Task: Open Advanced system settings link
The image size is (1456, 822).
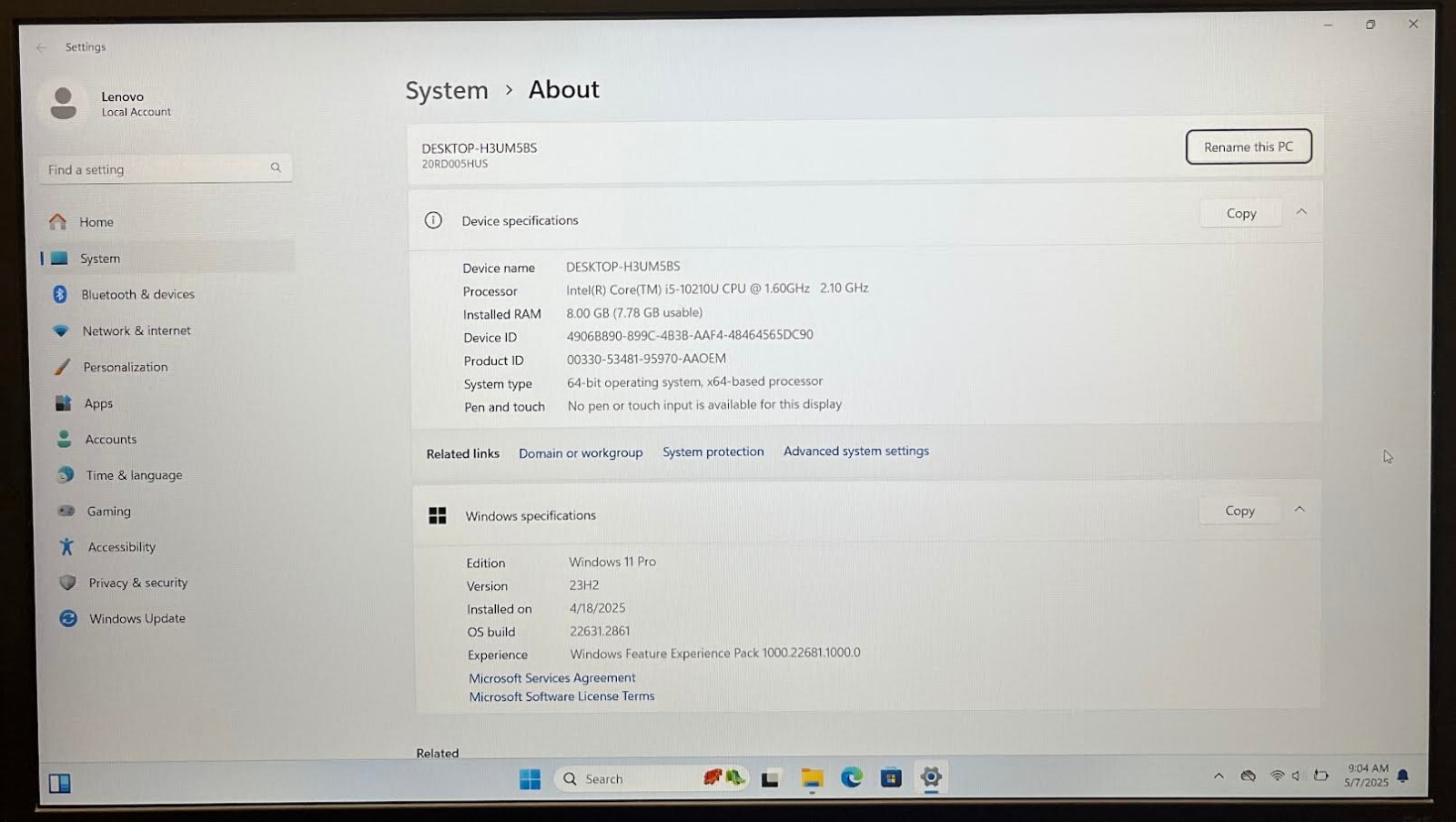Action: click(856, 451)
